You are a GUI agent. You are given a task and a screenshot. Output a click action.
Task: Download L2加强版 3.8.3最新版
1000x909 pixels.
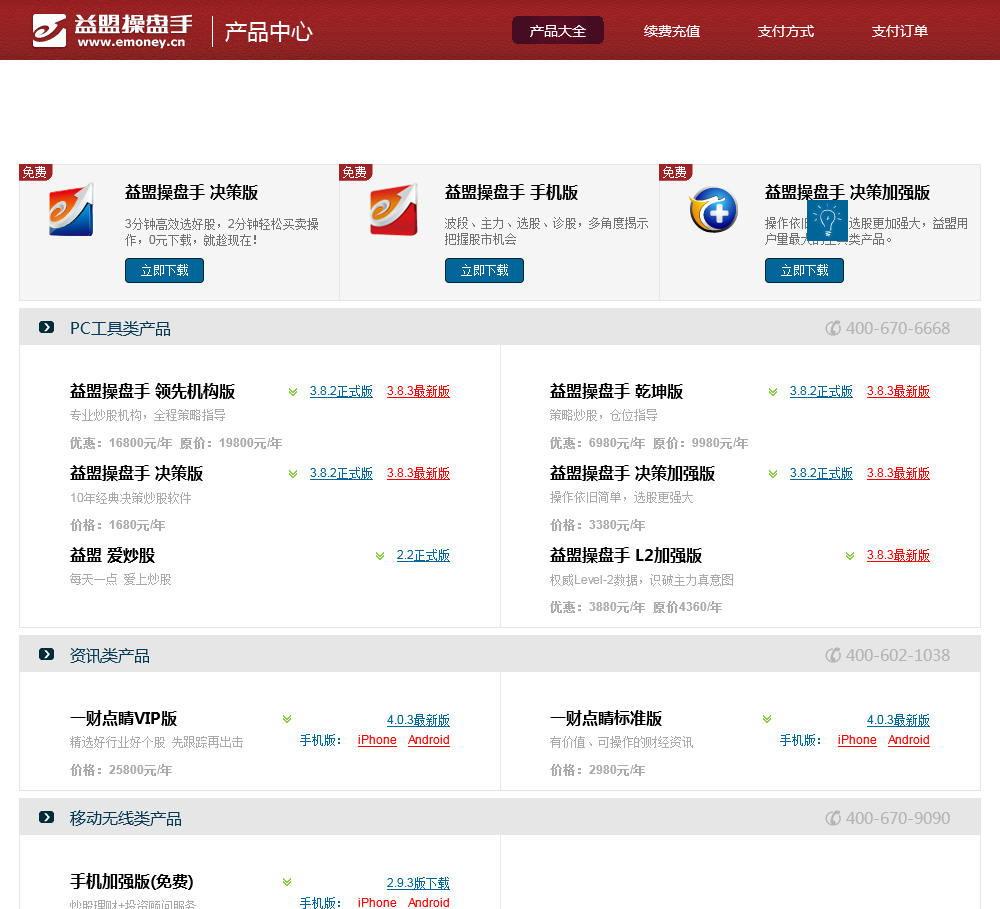click(899, 555)
